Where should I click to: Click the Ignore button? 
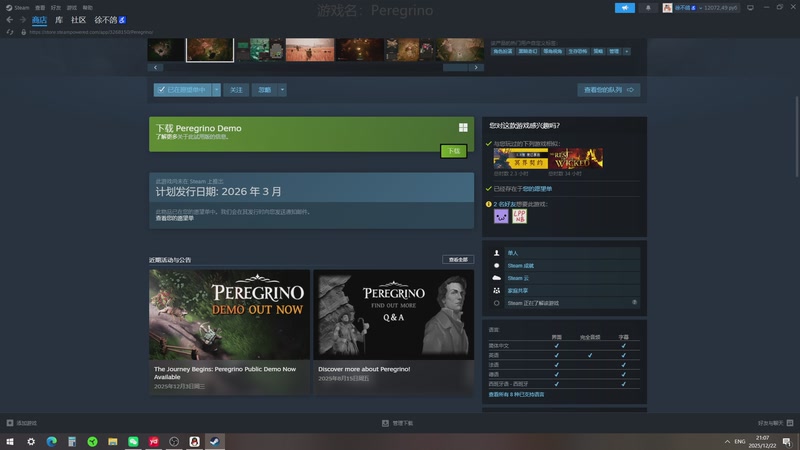[265, 90]
